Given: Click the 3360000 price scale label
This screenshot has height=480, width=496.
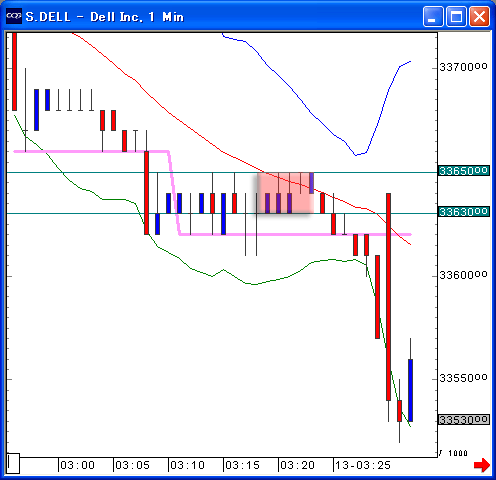Looking at the screenshot, I should (463, 275).
